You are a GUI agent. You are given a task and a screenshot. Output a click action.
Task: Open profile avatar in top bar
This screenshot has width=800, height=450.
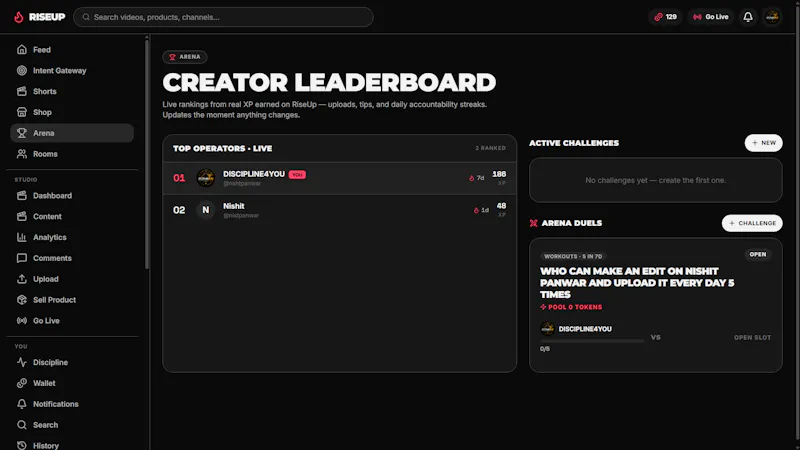pyautogui.click(x=772, y=17)
